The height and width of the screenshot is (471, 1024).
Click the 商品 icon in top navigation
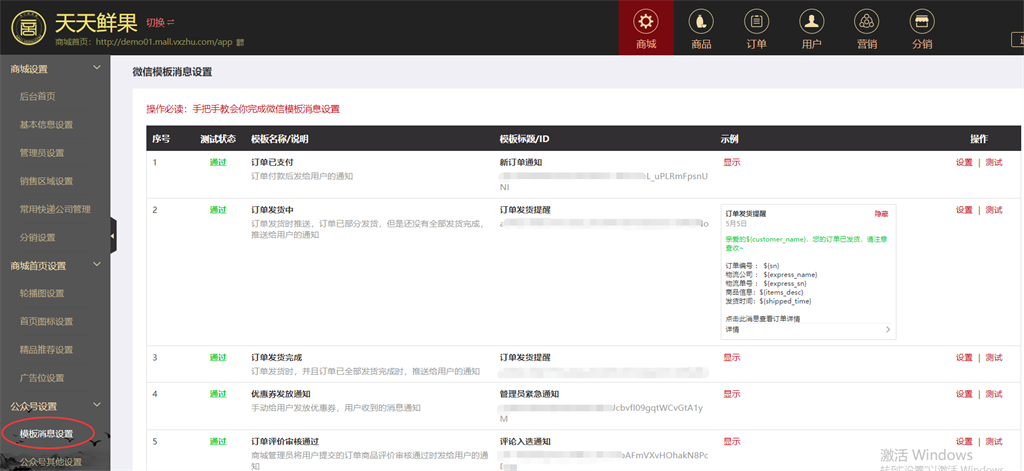pos(701,28)
